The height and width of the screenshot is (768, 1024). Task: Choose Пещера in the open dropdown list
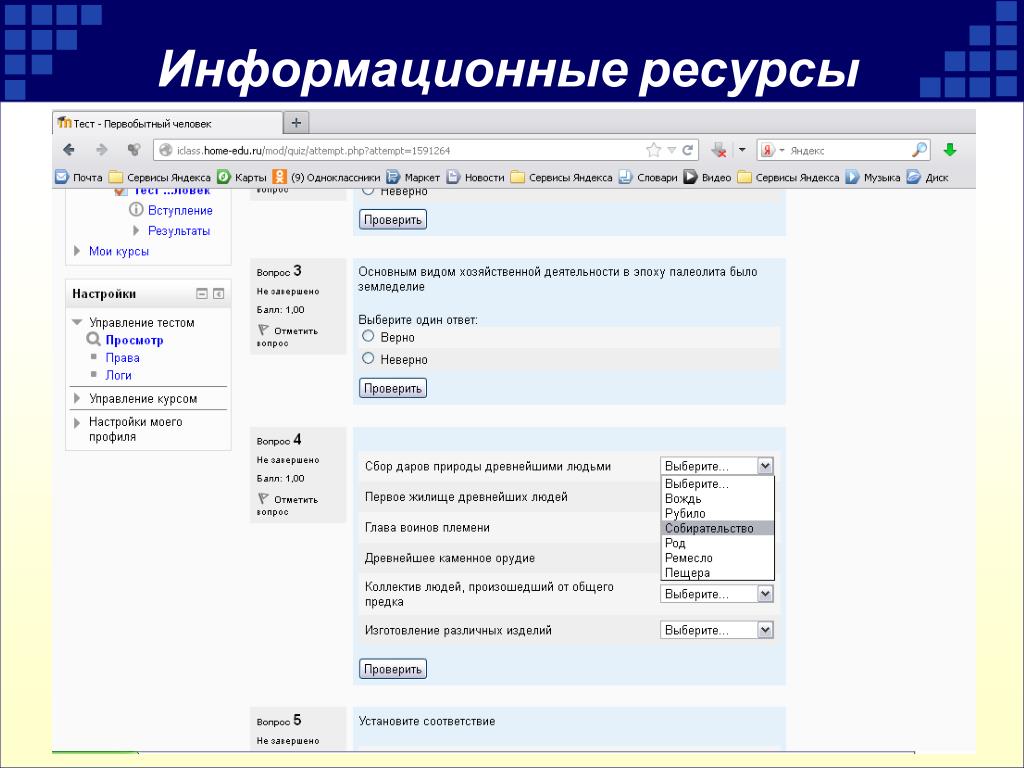click(718, 573)
